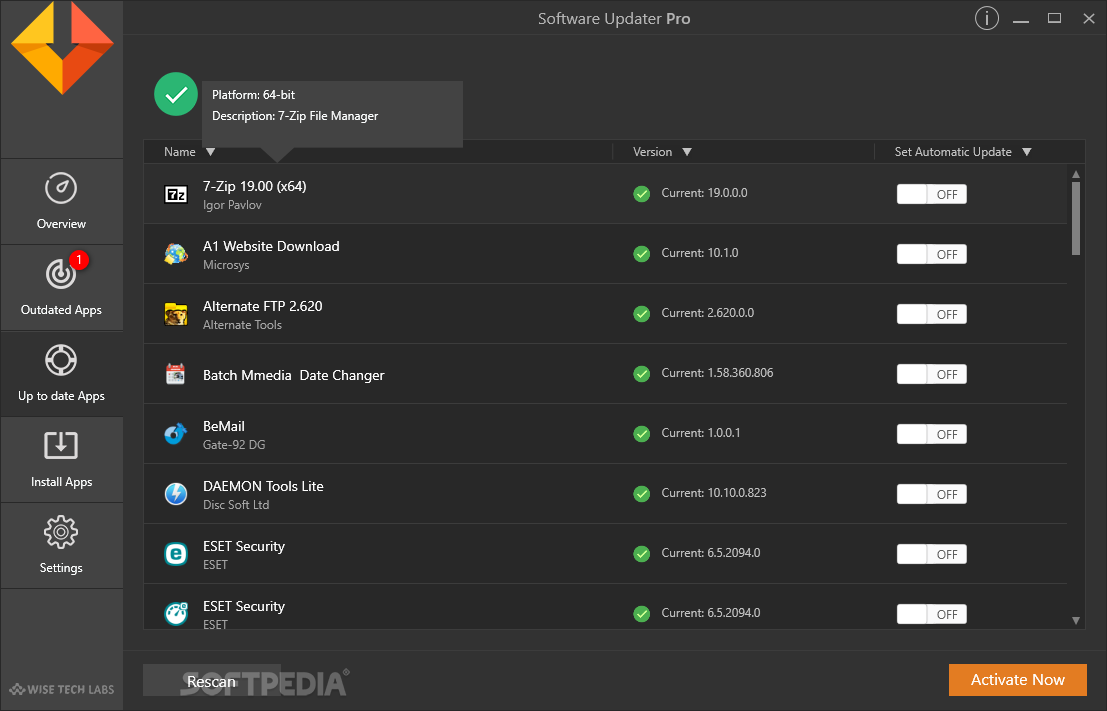
Task: Click the Rescan button
Action: pos(211,681)
